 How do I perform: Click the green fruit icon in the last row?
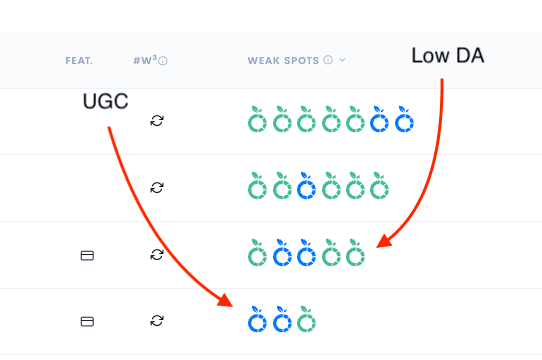pos(306,319)
